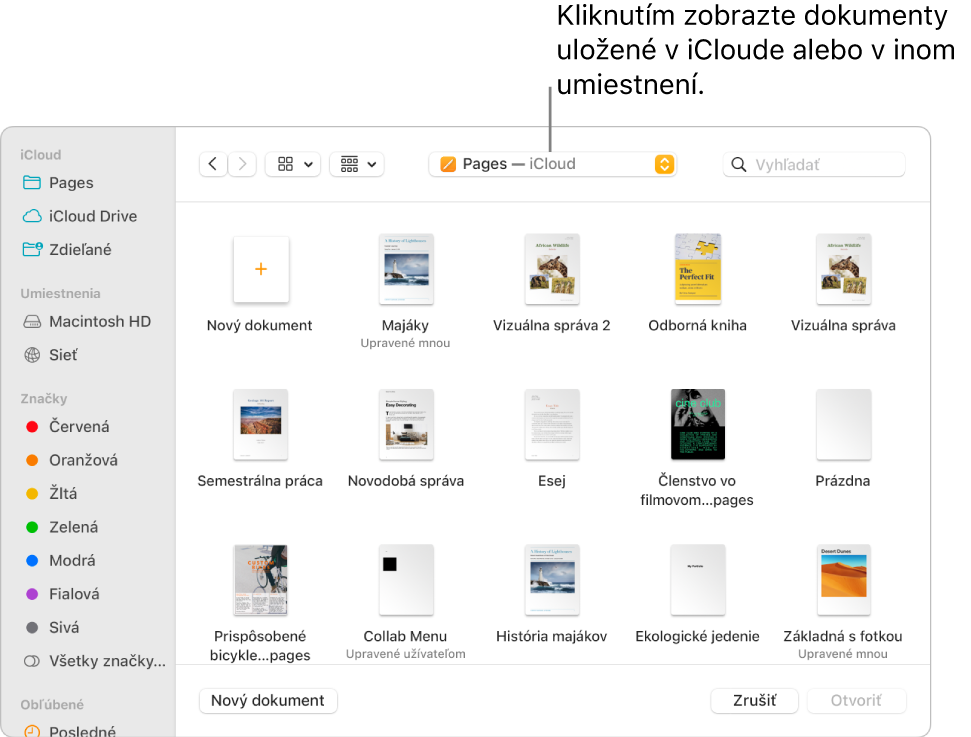This screenshot has height=737, width=971.
Task: Cancel the dialog with Zrušiť
Action: click(x=754, y=700)
